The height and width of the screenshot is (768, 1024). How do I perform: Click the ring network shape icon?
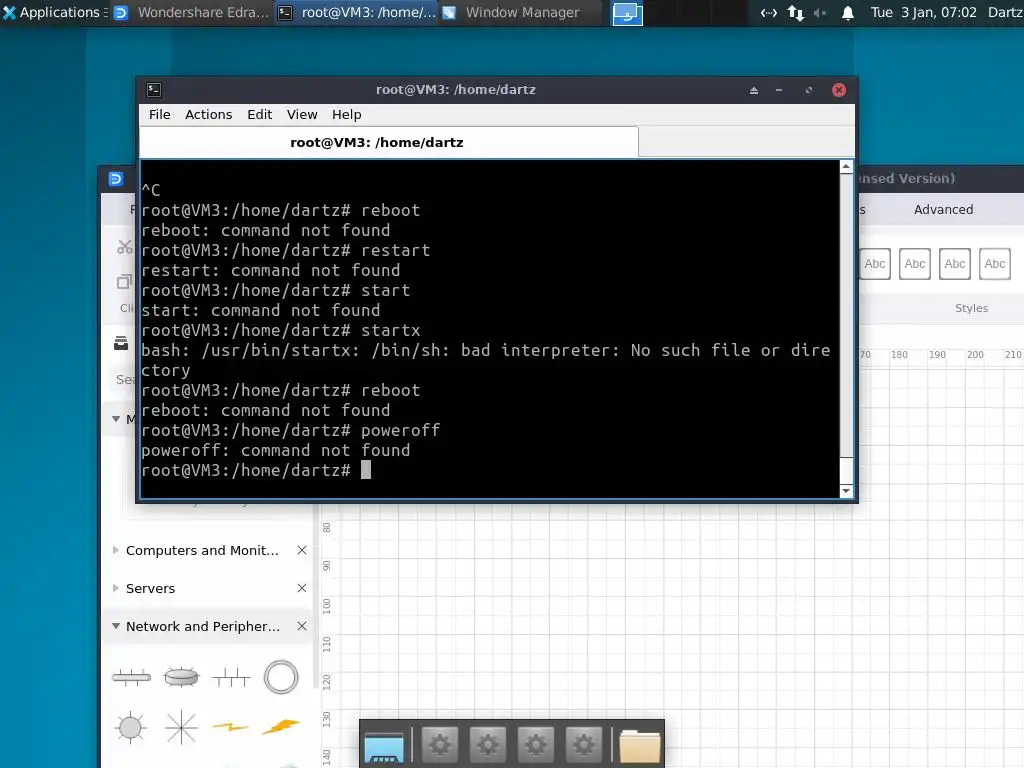(281, 677)
